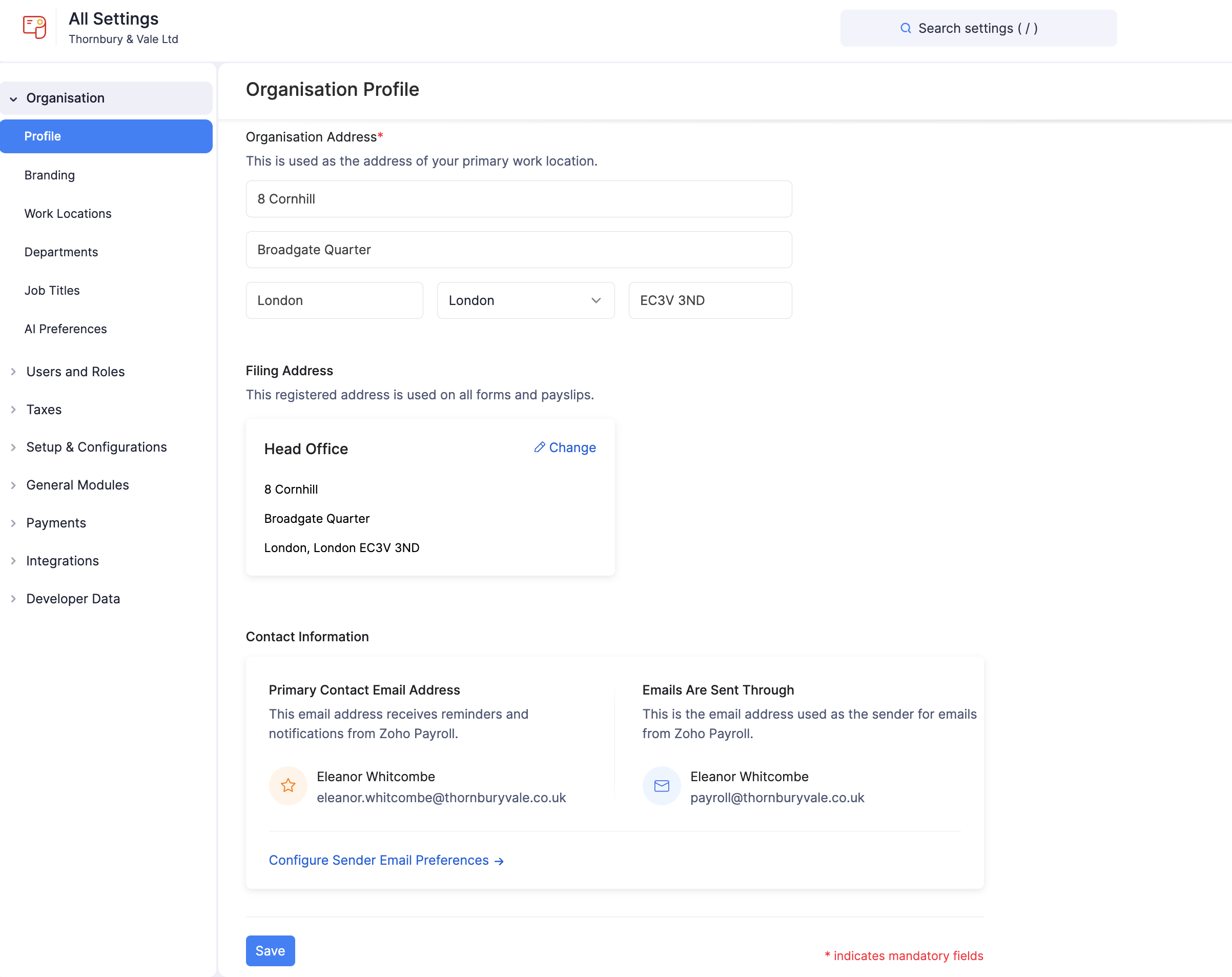The height and width of the screenshot is (977, 1232).
Task: Expand the Taxes section
Action: coord(44,410)
